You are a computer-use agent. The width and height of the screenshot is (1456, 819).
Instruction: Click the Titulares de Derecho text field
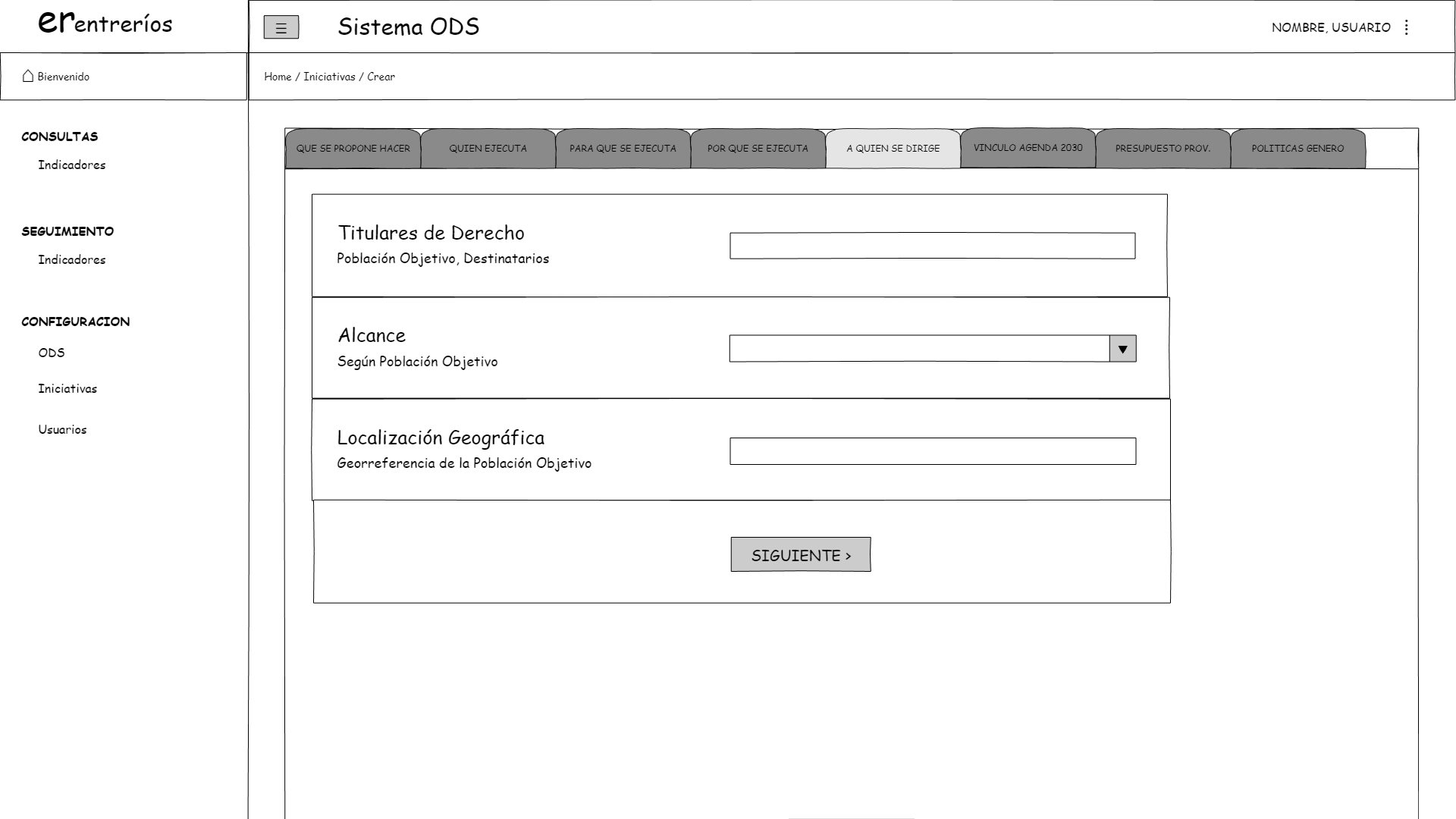click(932, 246)
